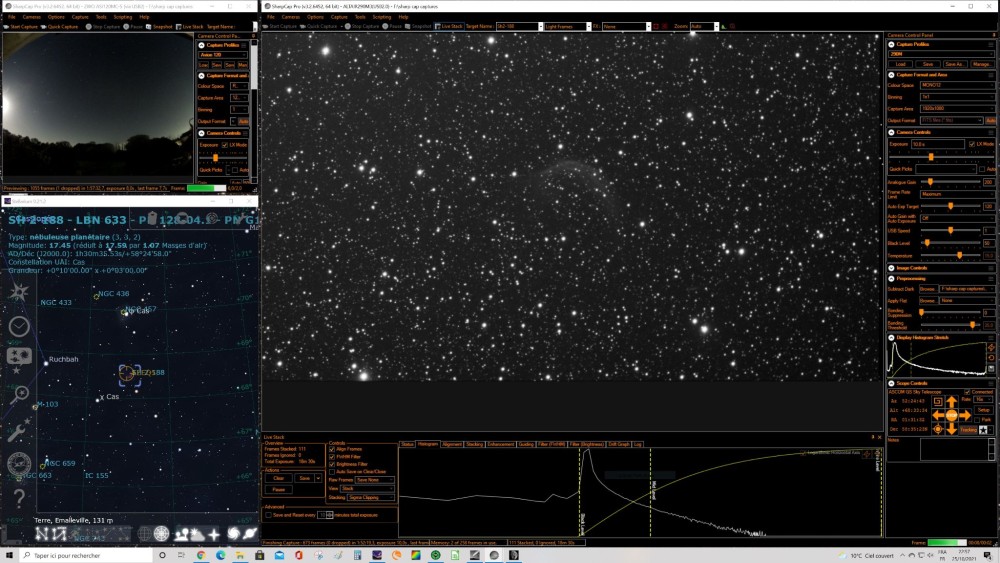Open Capture Area 1920x1080 dropdown
1000x563 pixels.
[957, 109]
